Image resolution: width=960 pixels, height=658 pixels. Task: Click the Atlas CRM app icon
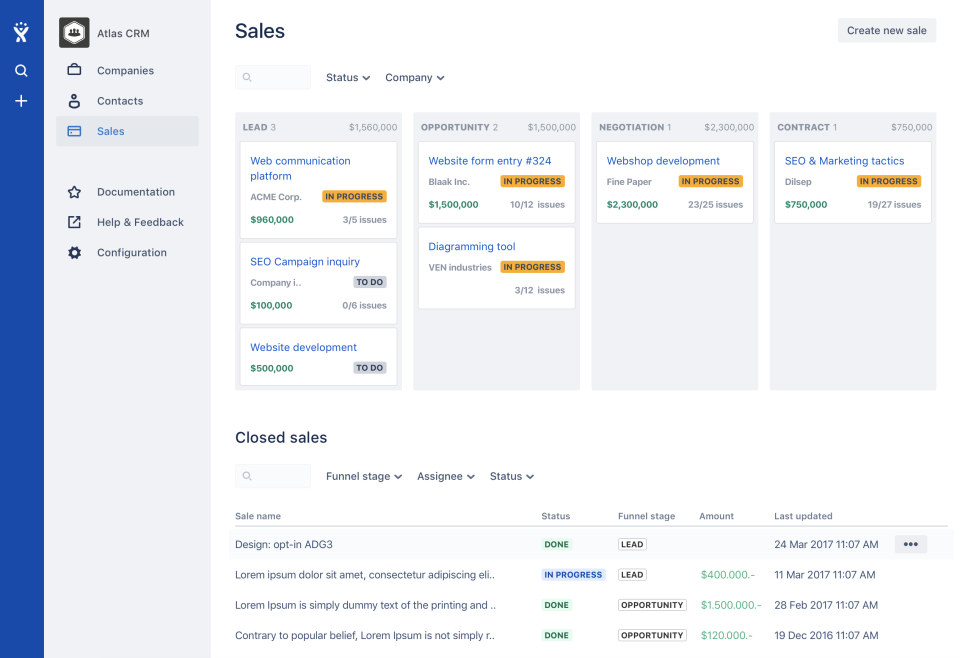click(74, 32)
